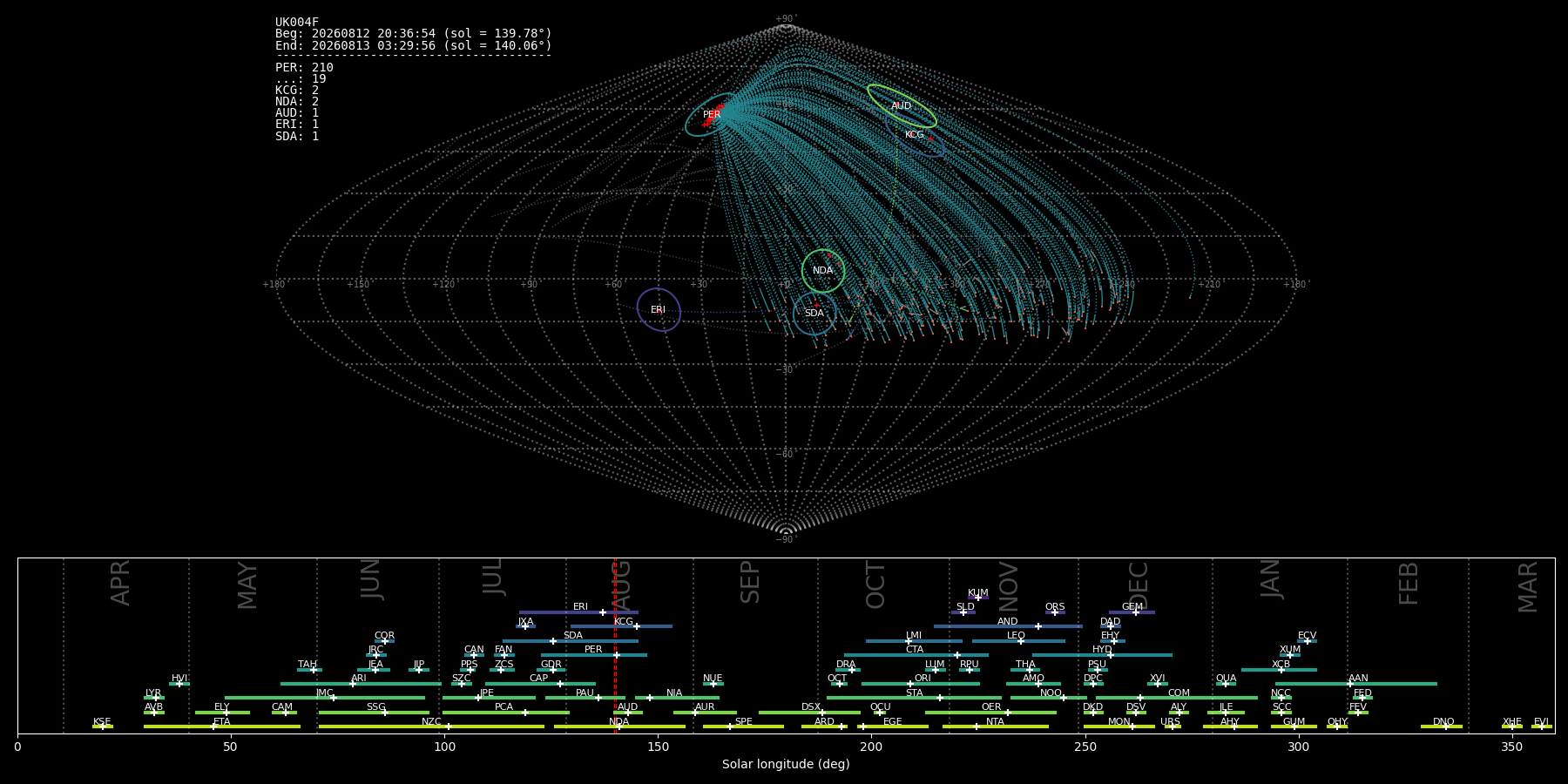Screen dimensions: 1568x784
Task: Select the AUD radiant ellipse
Action: click(x=902, y=106)
